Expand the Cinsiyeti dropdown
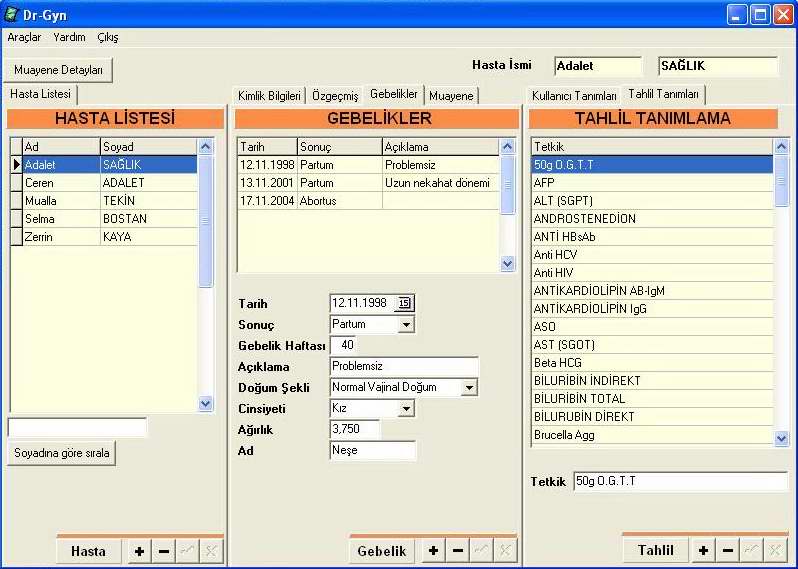This screenshot has height=569, width=798. point(405,409)
